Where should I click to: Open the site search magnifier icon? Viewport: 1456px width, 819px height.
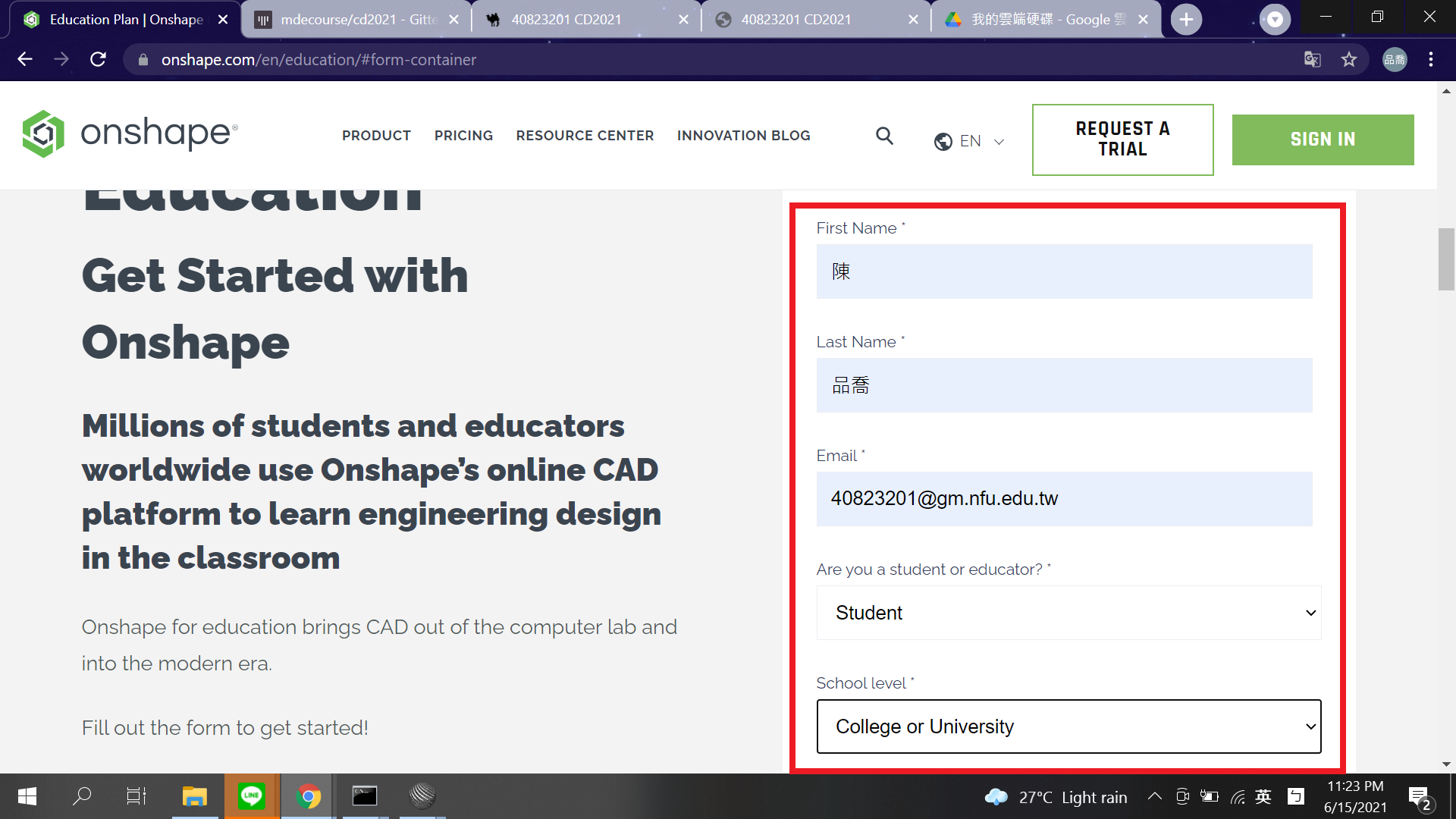pos(884,136)
